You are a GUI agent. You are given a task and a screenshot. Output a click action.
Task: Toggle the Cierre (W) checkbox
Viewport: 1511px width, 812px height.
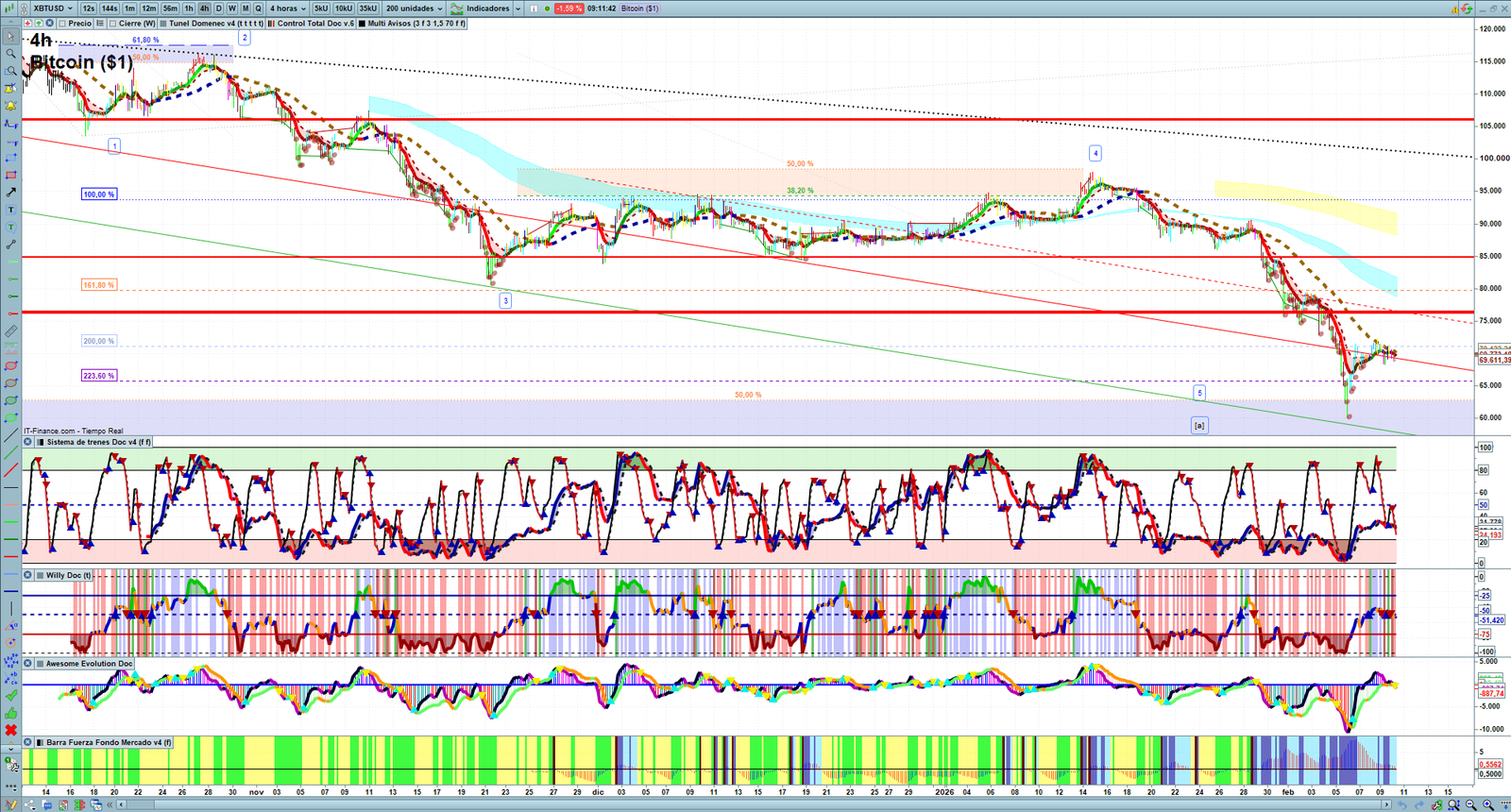pos(113,24)
